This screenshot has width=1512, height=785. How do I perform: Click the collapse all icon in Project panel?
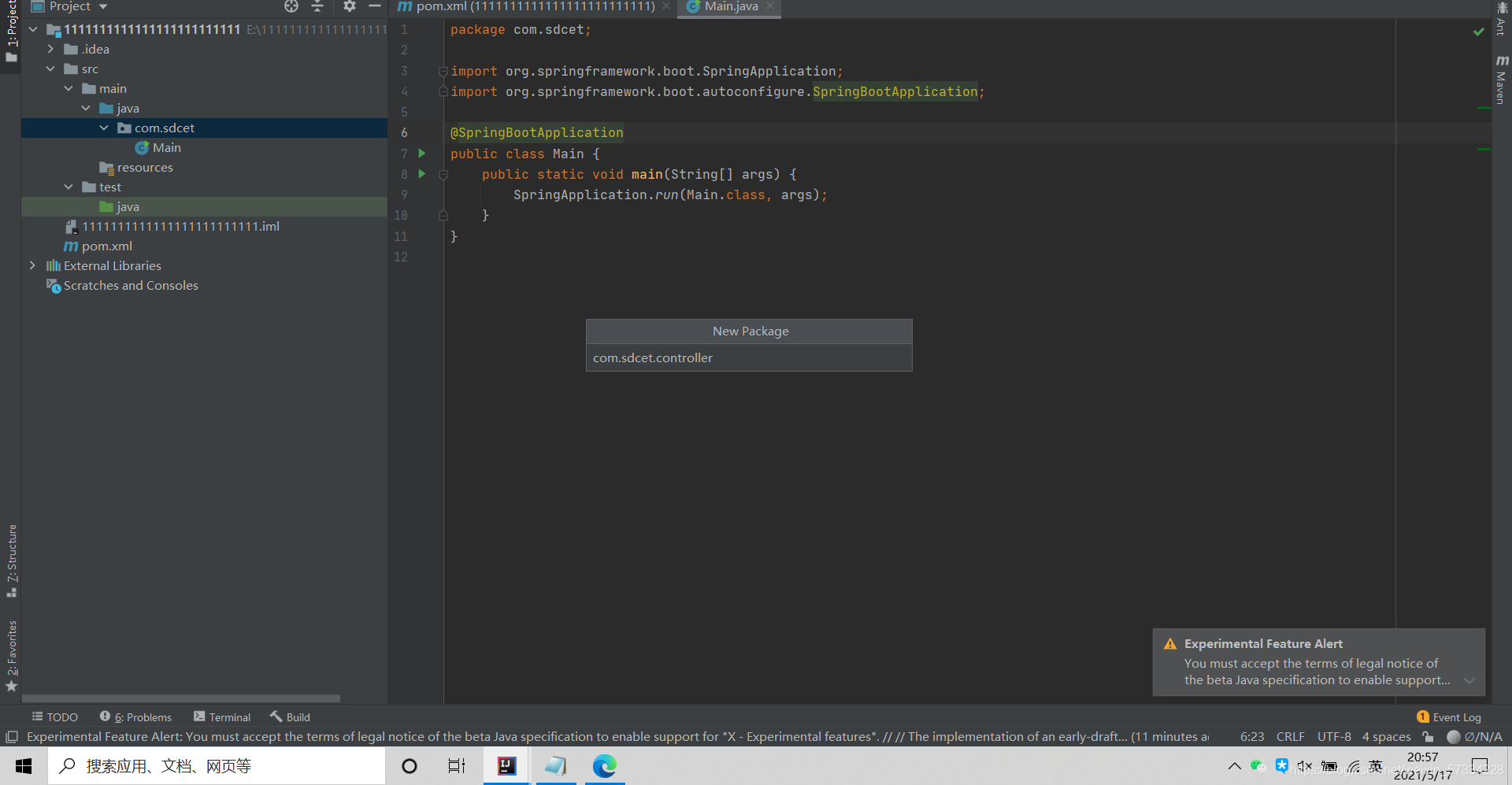click(x=317, y=6)
